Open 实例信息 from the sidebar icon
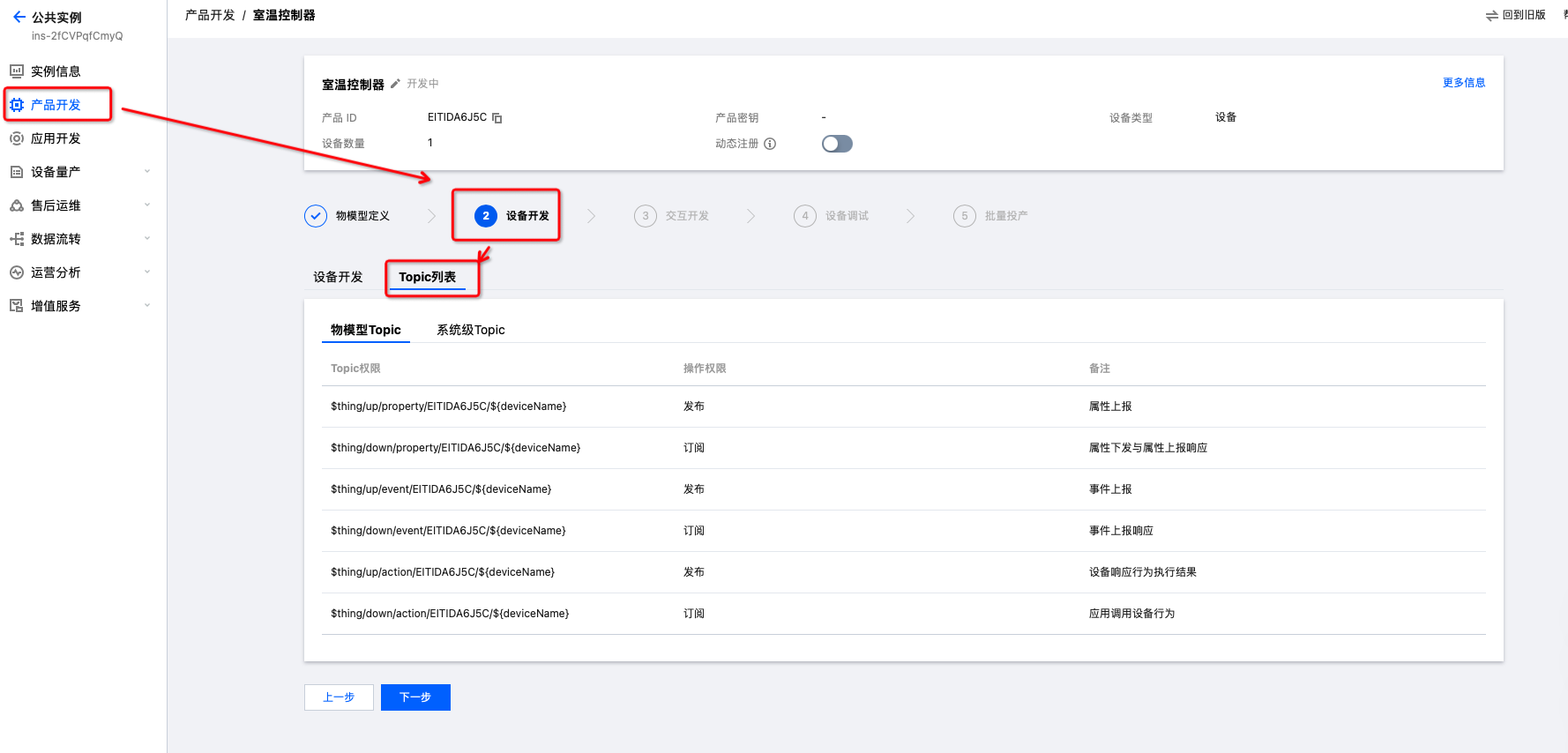 coord(17,71)
